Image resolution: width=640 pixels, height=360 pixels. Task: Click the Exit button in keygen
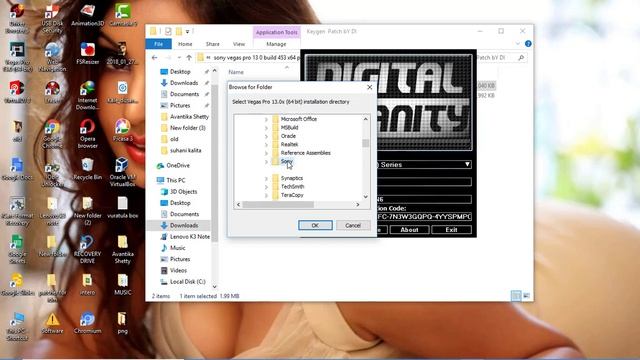pyautogui.click(x=451, y=230)
